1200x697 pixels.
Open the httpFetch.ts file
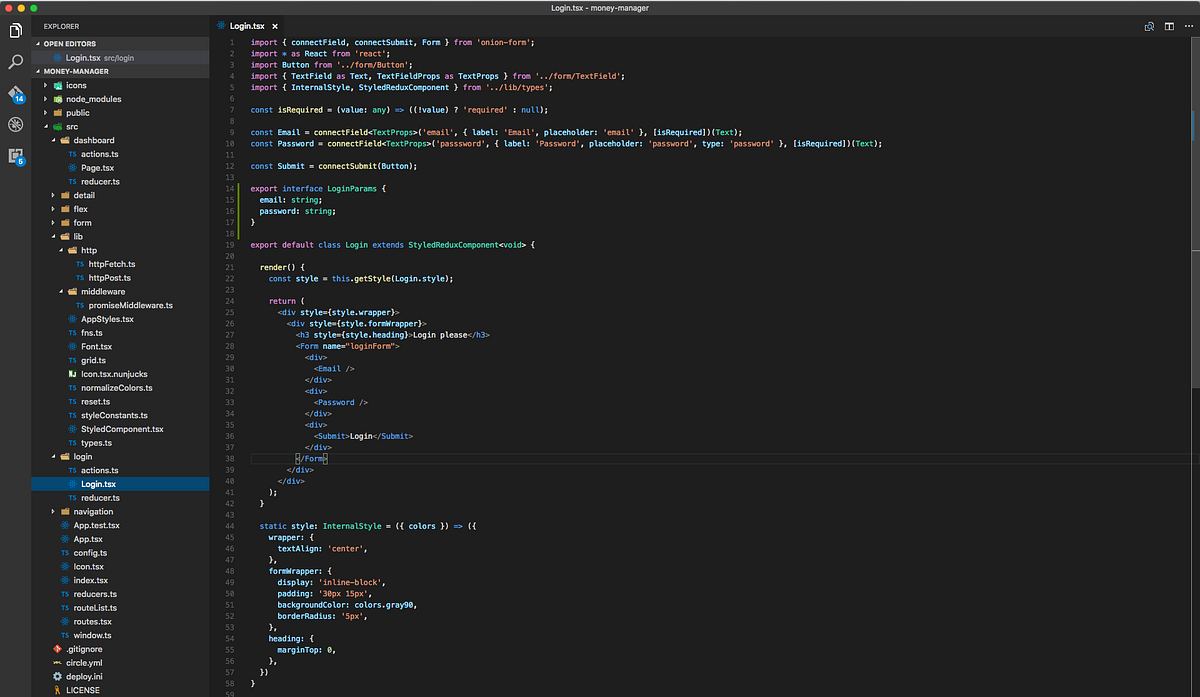110,263
